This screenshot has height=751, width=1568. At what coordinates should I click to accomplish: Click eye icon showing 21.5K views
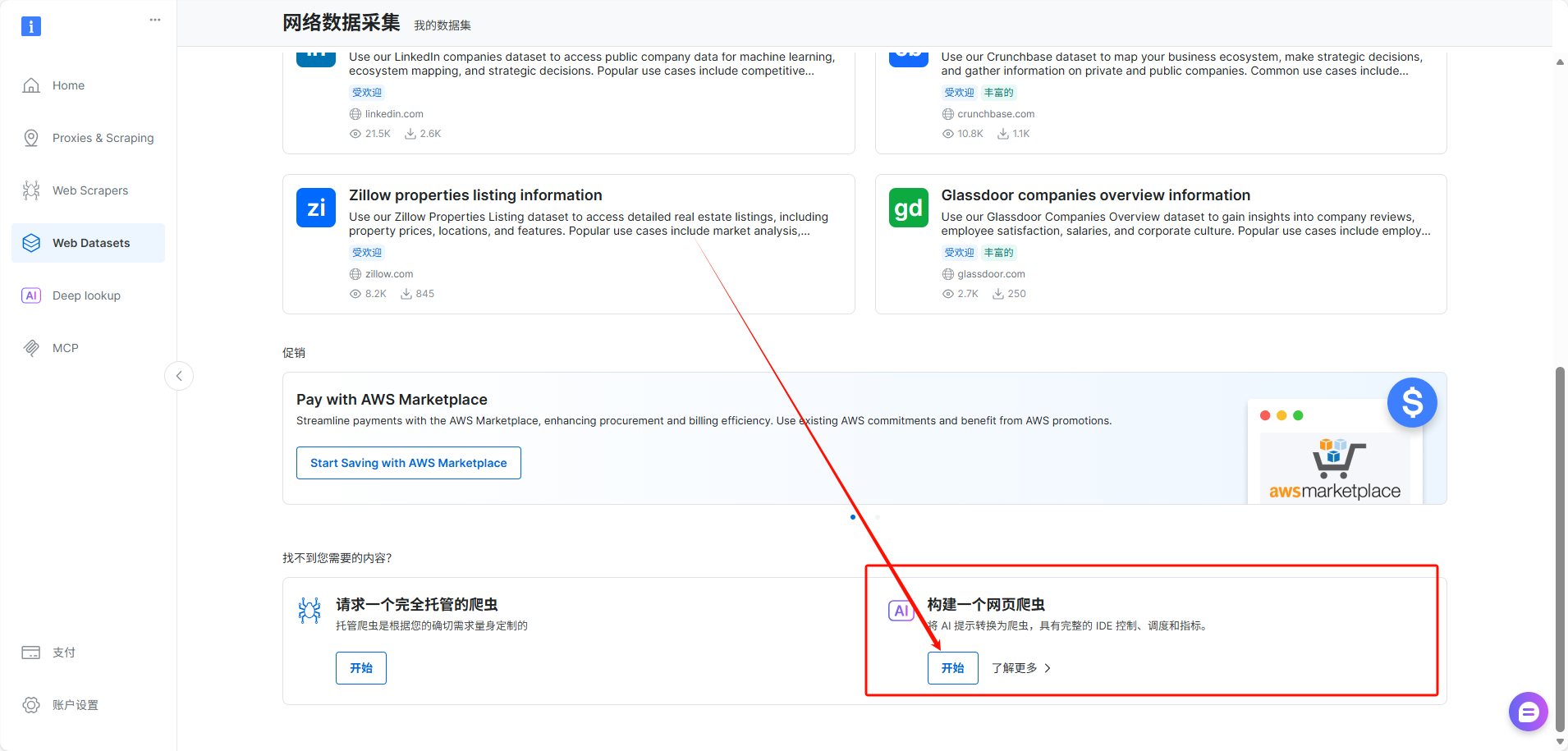click(355, 134)
